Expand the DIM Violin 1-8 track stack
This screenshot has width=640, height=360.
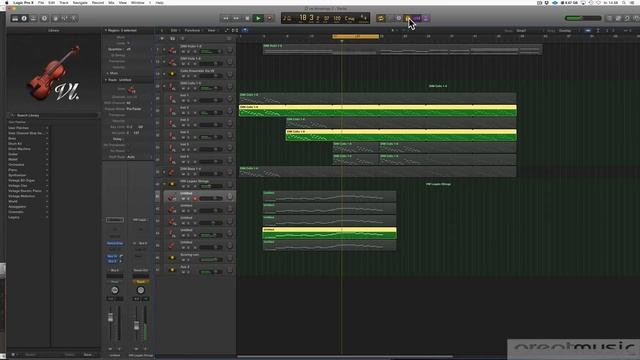coord(164,49)
